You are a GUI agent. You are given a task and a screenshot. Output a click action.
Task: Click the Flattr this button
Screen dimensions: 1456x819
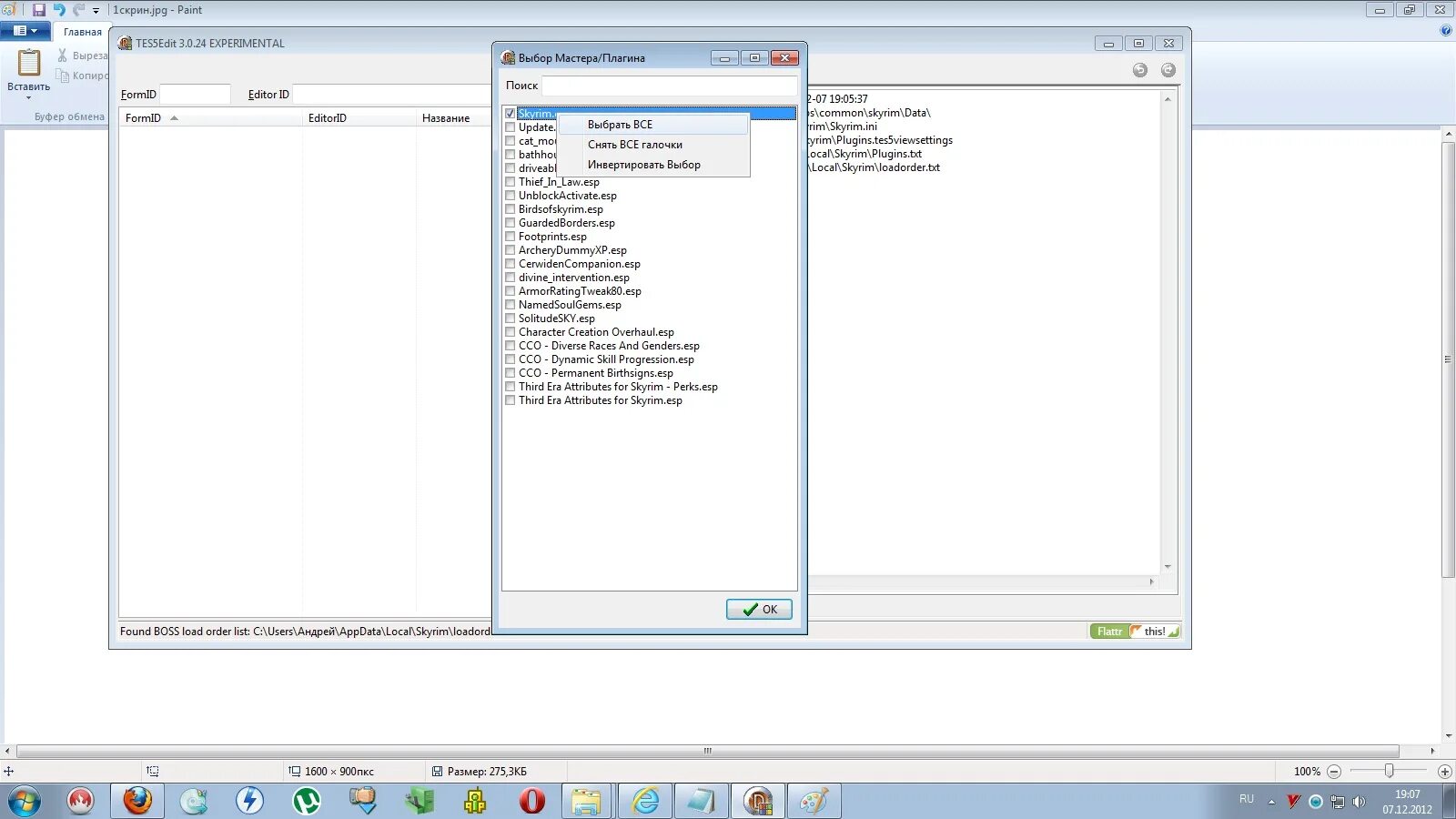[x=1135, y=632]
